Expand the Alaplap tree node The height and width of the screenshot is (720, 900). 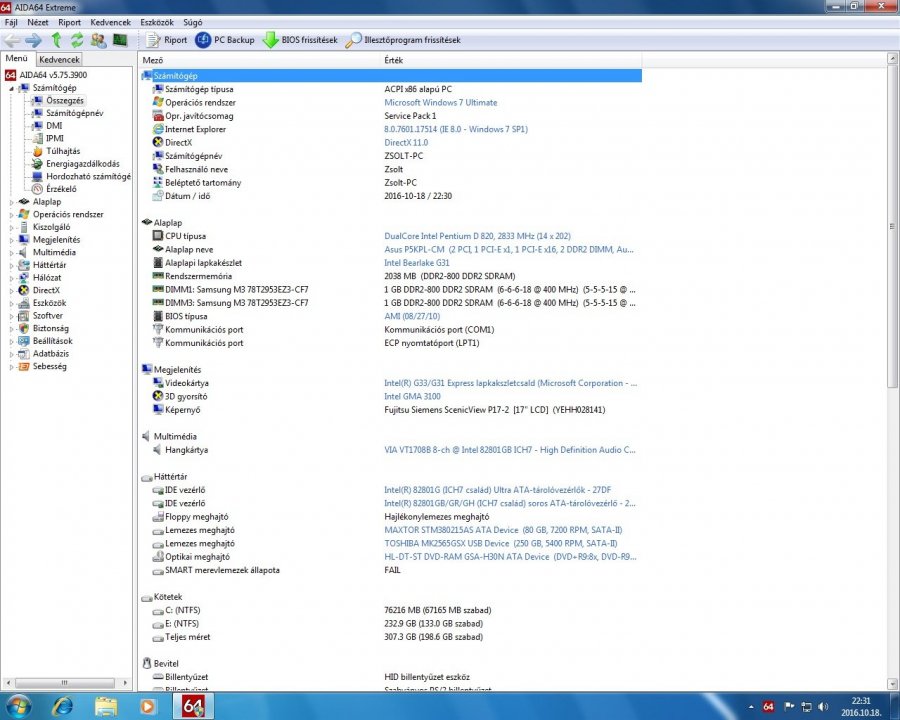[11, 202]
